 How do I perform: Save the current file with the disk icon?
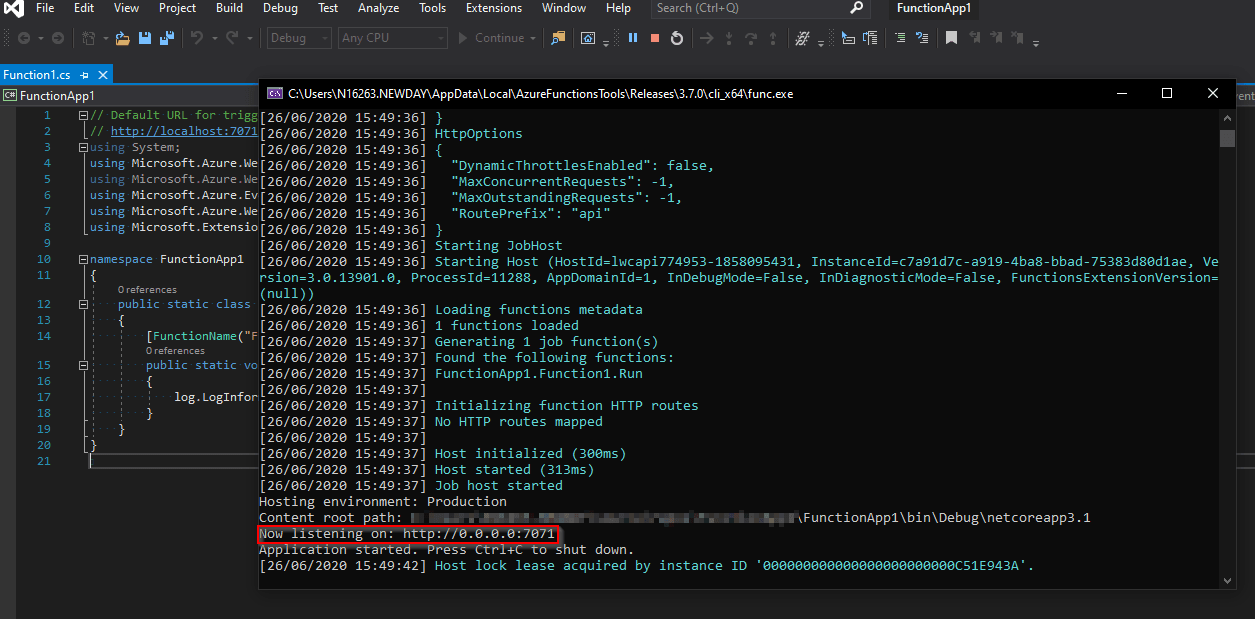145,38
